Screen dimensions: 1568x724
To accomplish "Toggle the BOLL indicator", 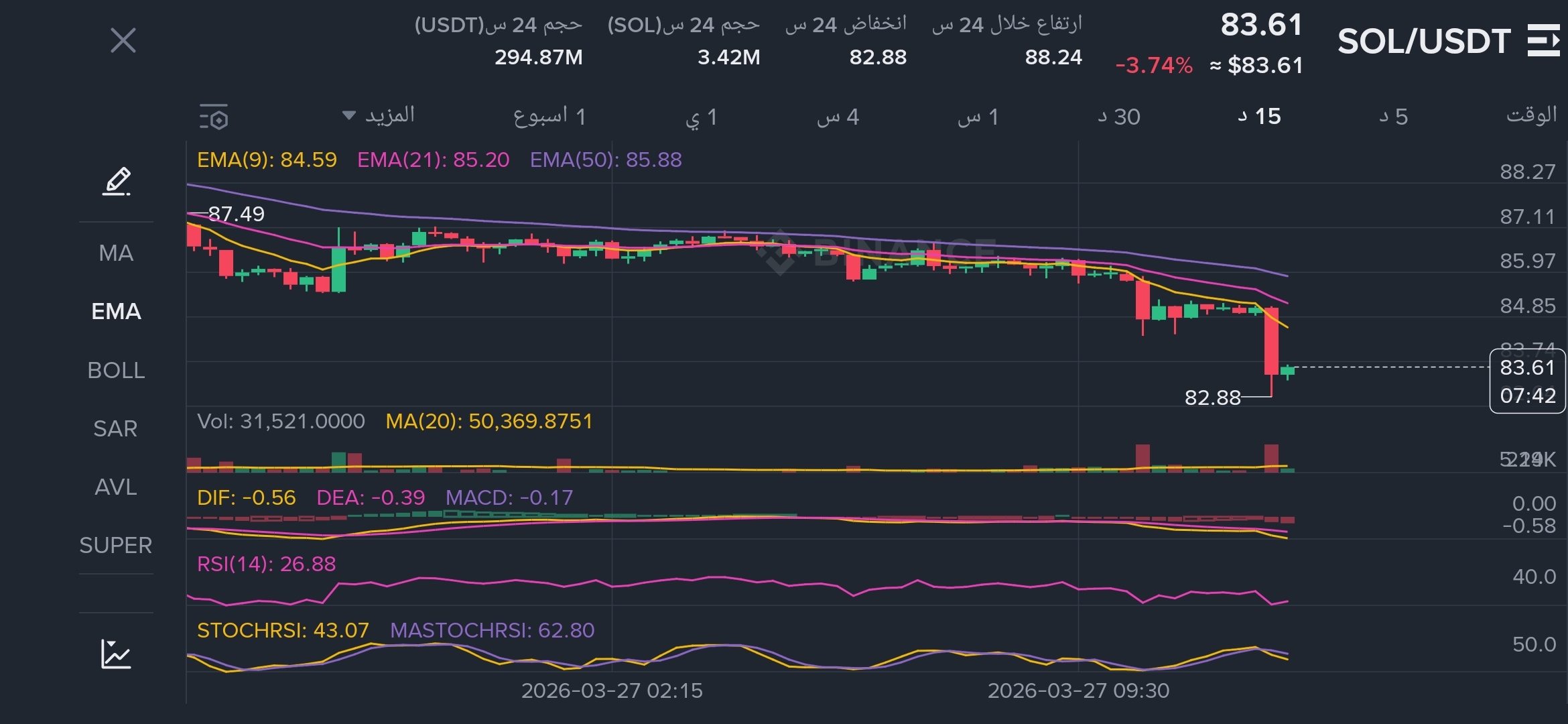I will coord(116,370).
